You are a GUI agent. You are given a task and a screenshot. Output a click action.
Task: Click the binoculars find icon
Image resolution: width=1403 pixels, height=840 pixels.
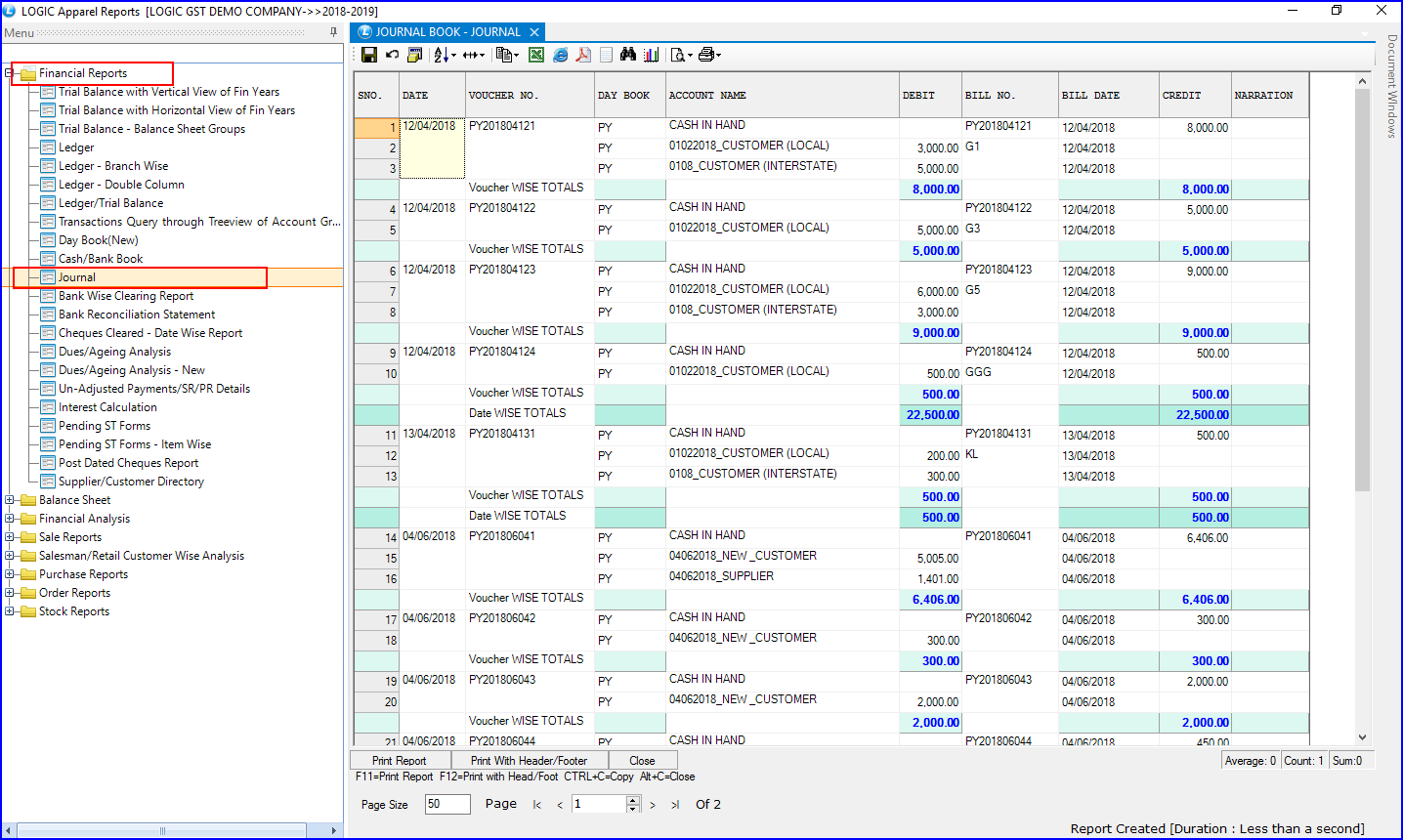[x=628, y=55]
